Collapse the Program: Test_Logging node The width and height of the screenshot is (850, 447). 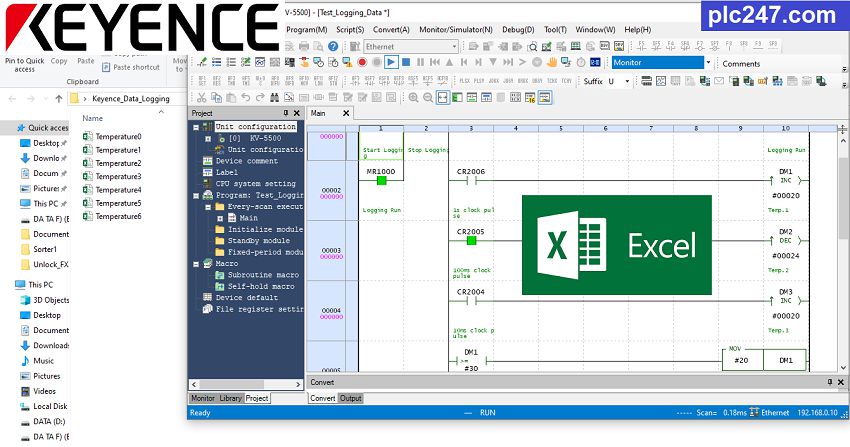point(196,196)
